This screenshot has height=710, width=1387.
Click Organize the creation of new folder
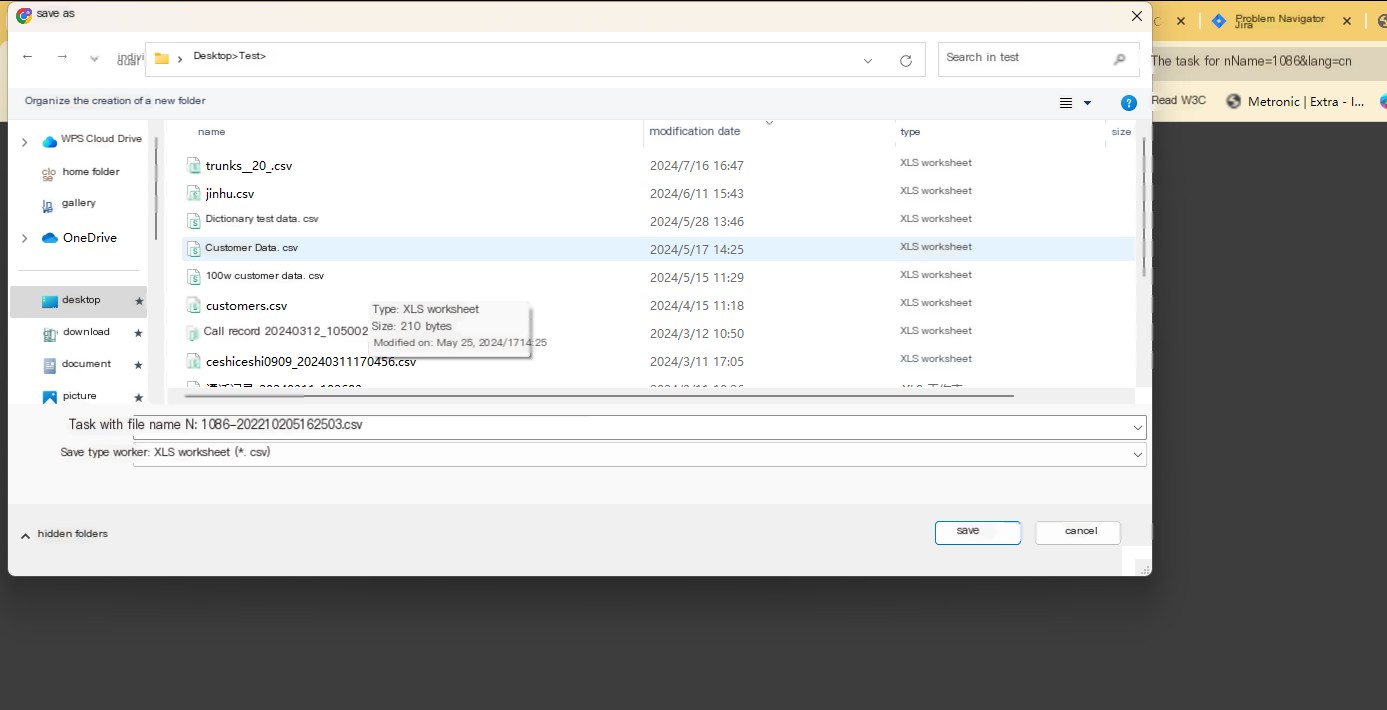(x=115, y=101)
